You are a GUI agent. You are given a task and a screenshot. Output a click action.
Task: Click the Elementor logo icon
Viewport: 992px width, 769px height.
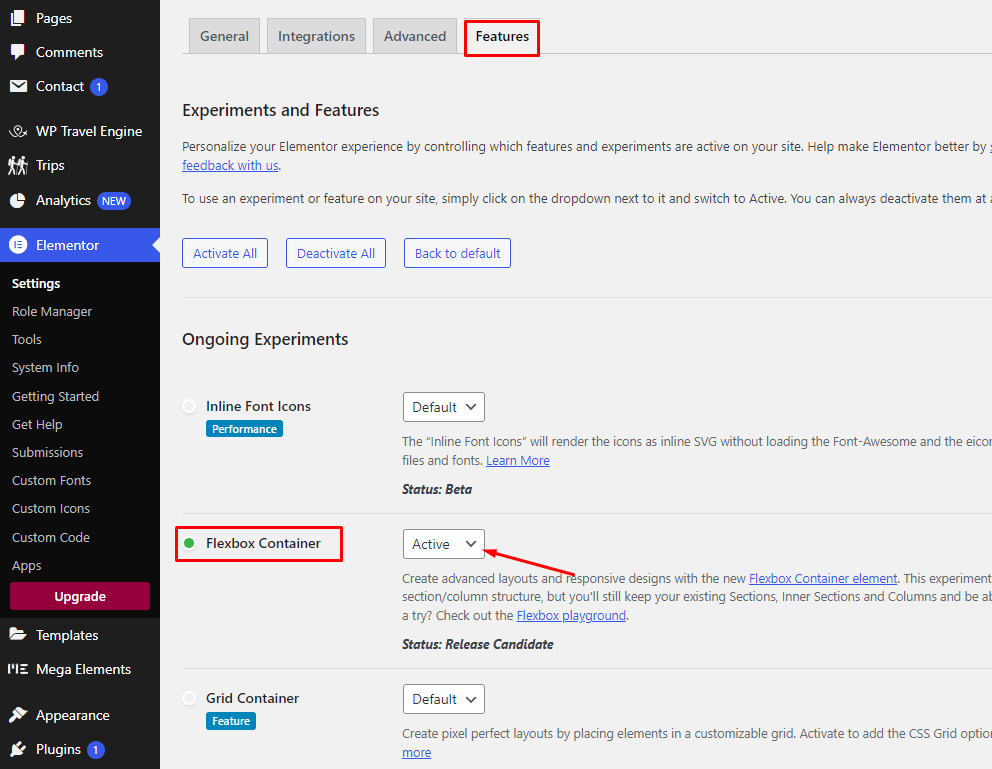(18, 245)
